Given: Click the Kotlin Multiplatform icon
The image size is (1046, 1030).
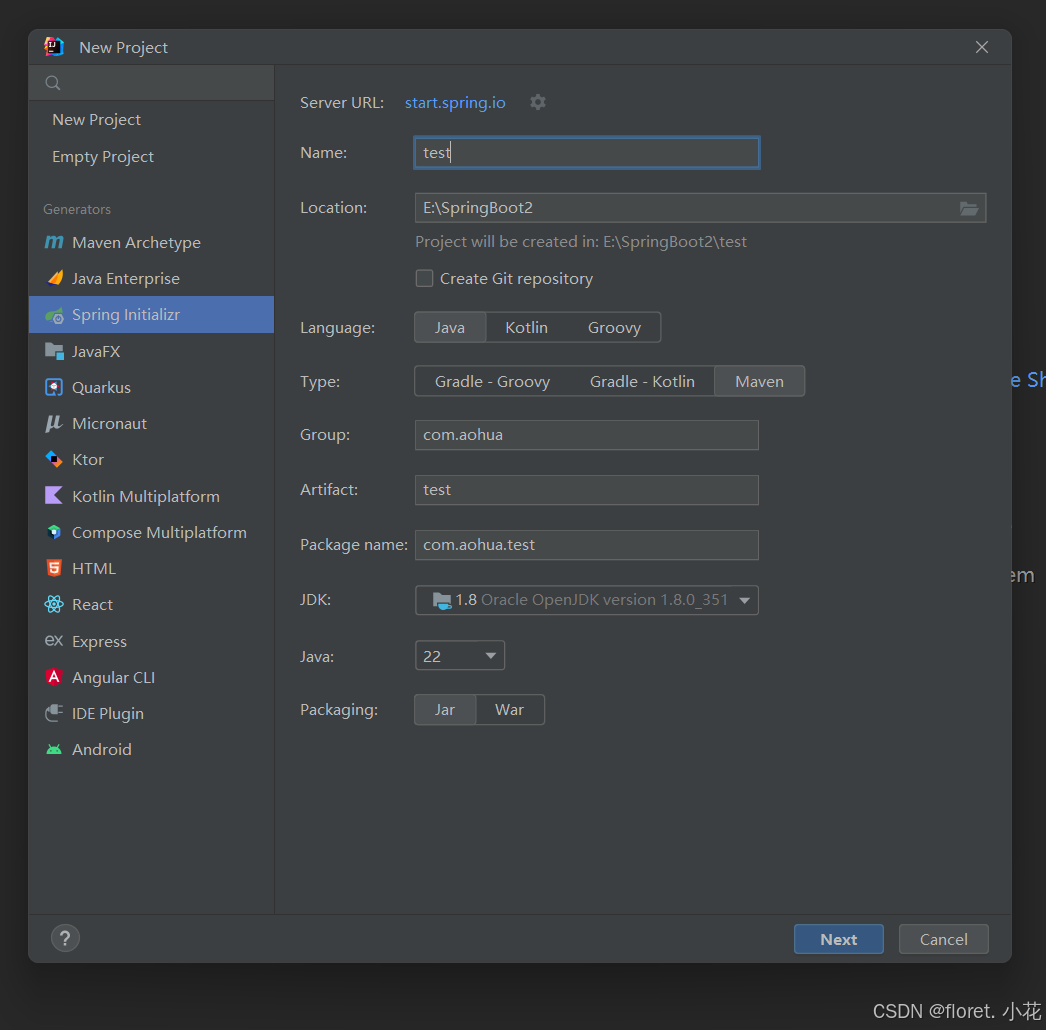Looking at the screenshot, I should [54, 496].
